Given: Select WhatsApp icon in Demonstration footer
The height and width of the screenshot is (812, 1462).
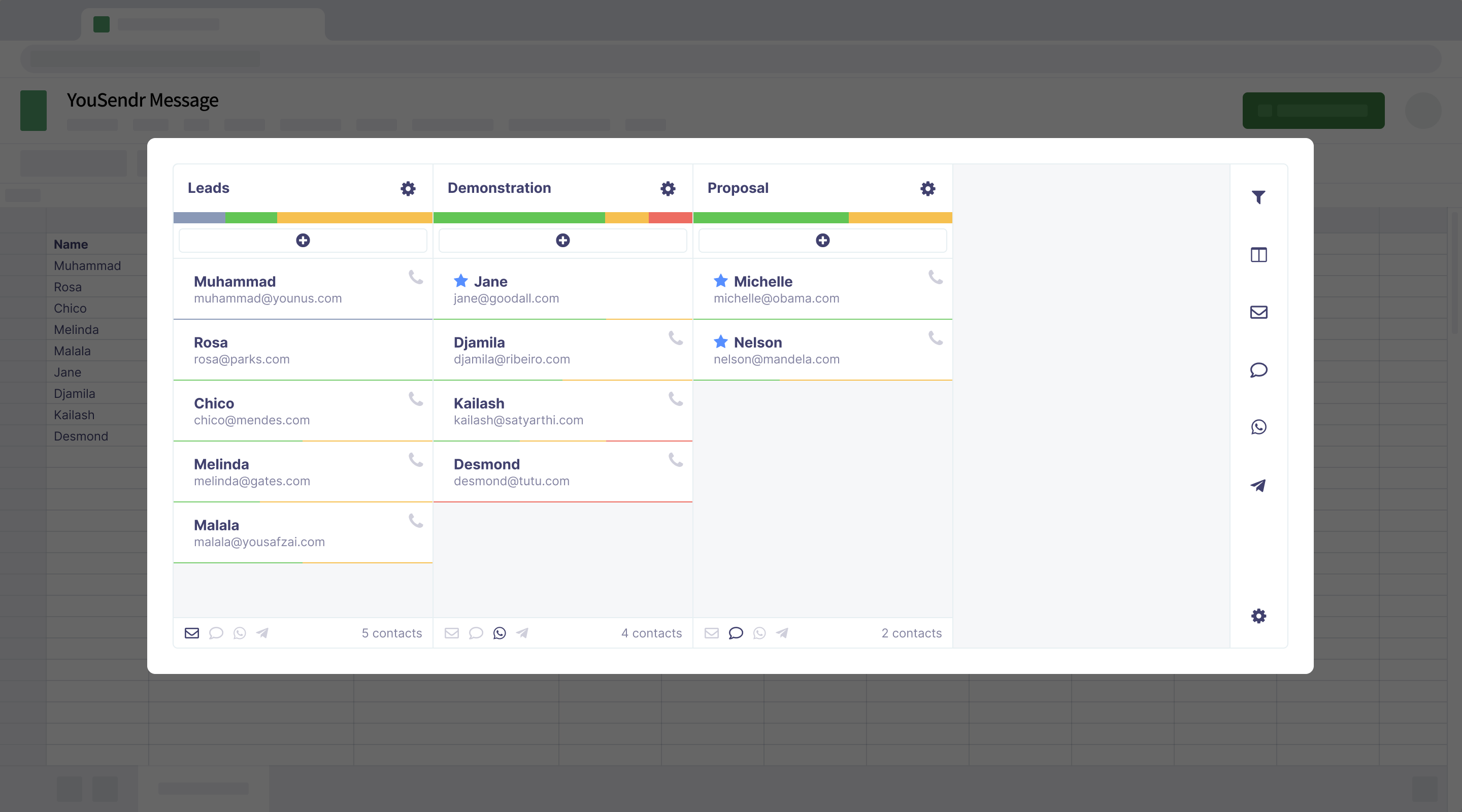Looking at the screenshot, I should [500, 633].
